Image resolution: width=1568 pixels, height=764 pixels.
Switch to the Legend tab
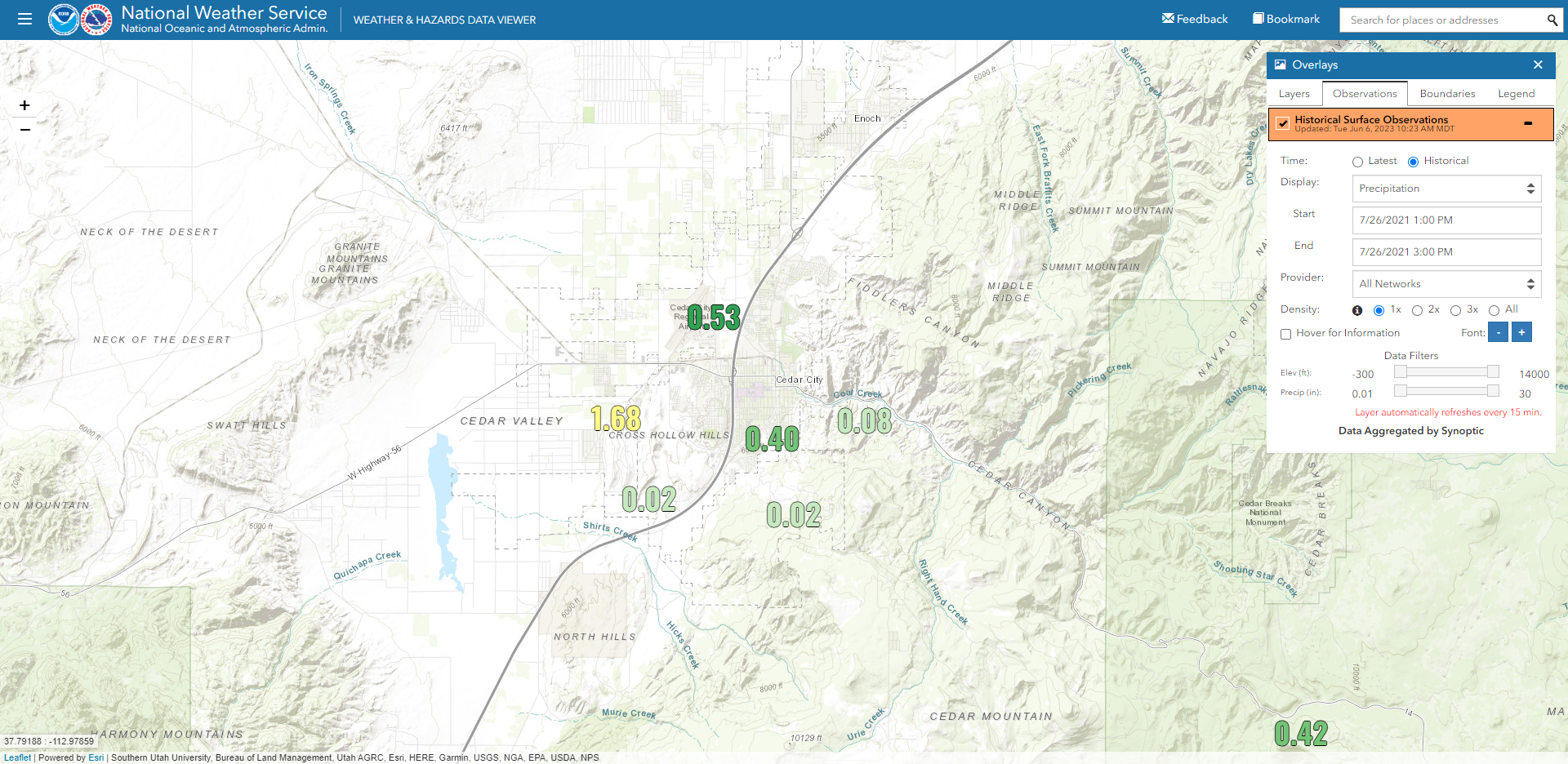1516,94
